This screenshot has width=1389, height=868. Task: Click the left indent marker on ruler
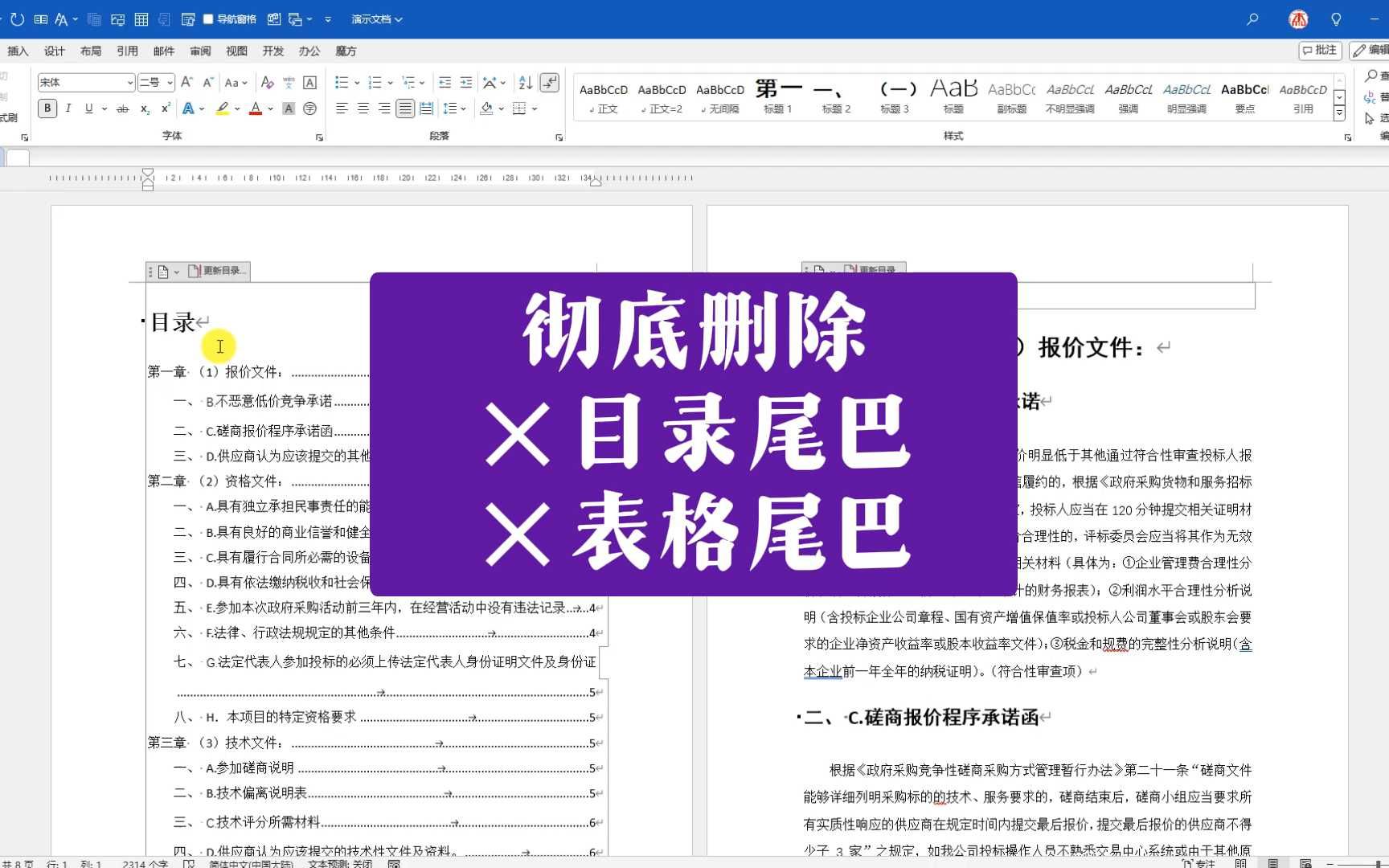pyautogui.click(x=148, y=186)
